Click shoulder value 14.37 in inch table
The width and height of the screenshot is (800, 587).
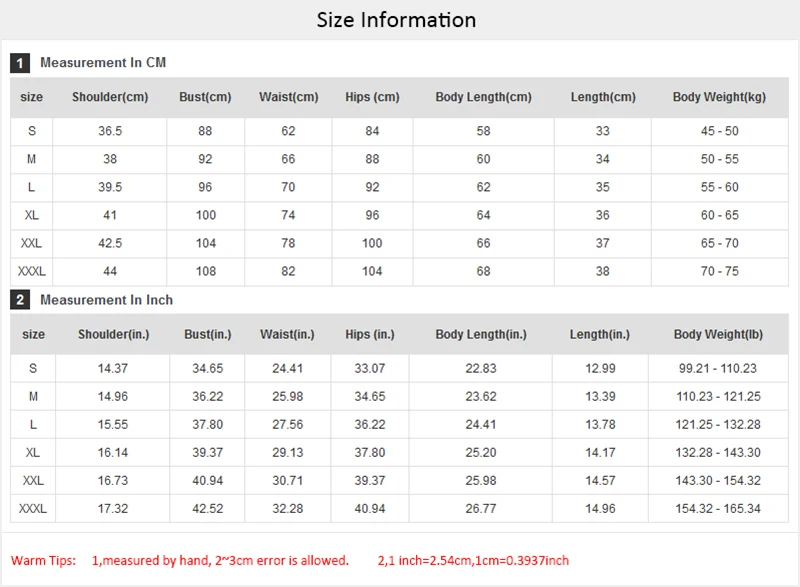coord(113,368)
